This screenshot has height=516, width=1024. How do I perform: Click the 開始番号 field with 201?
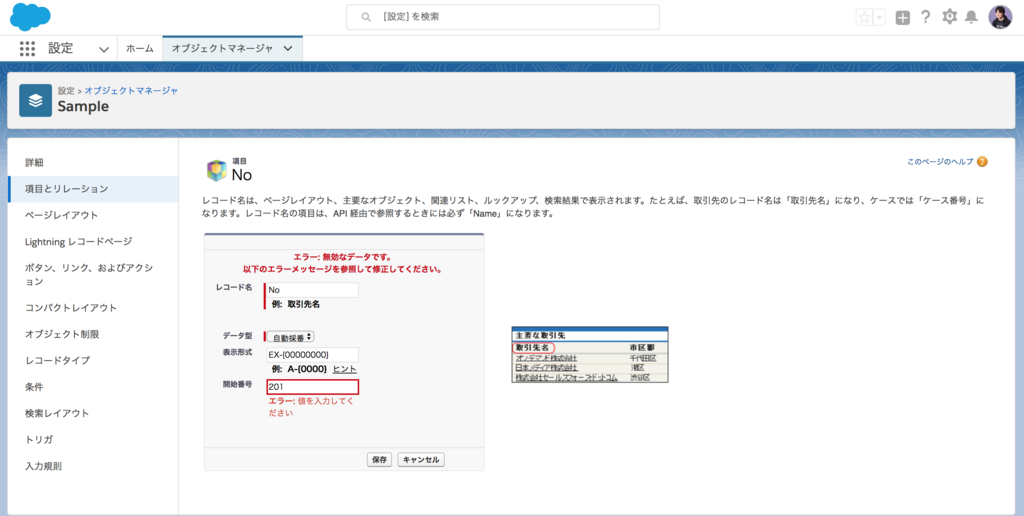point(312,387)
